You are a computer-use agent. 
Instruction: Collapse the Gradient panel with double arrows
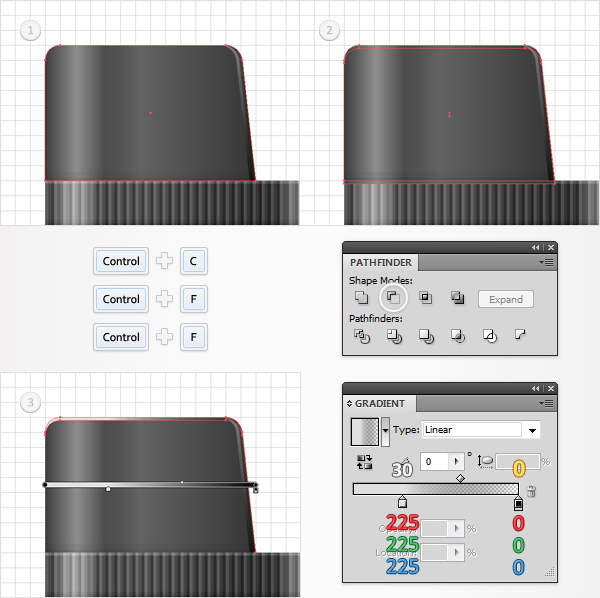tap(536, 389)
